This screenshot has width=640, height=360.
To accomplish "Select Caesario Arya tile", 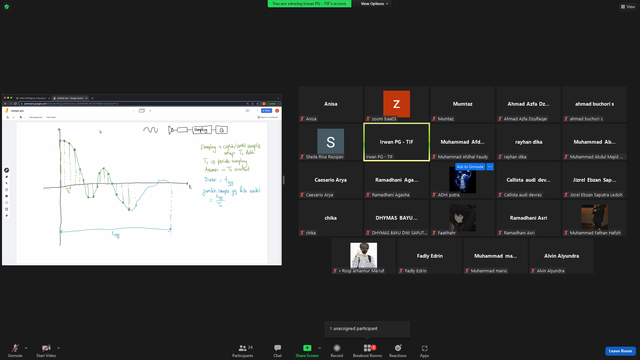I will tap(331, 180).
